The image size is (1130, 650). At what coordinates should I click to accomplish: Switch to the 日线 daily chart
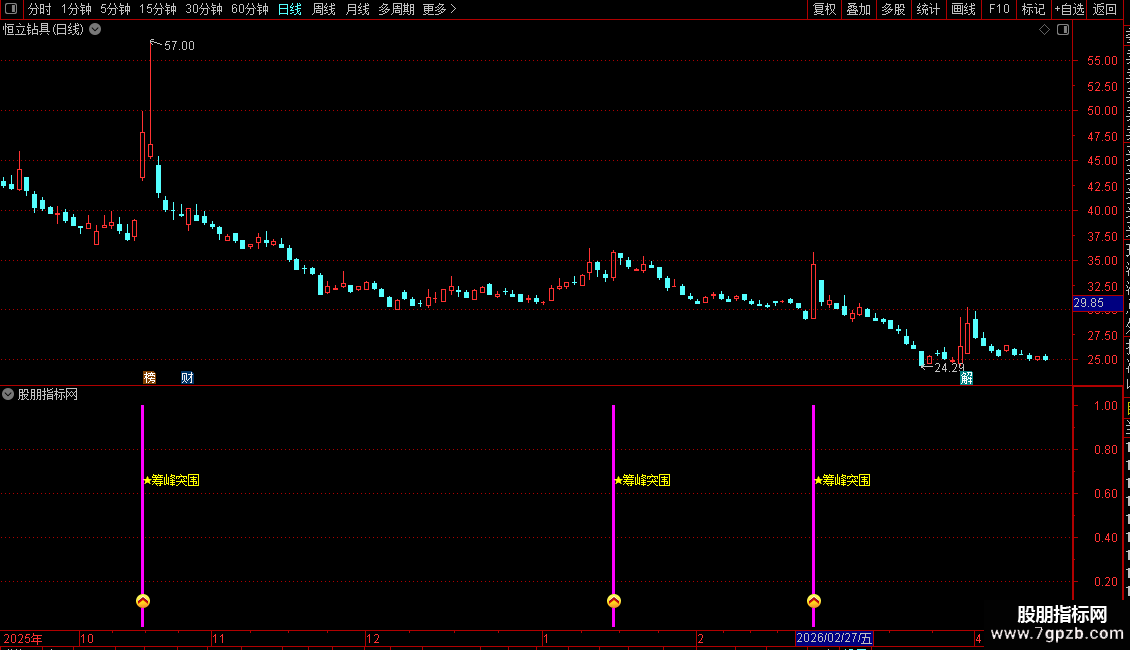click(x=290, y=9)
